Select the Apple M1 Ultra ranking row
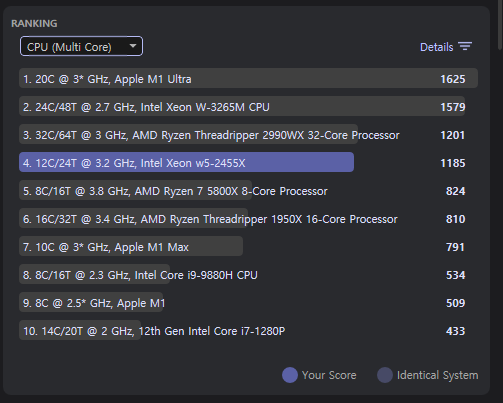 (x=248, y=79)
